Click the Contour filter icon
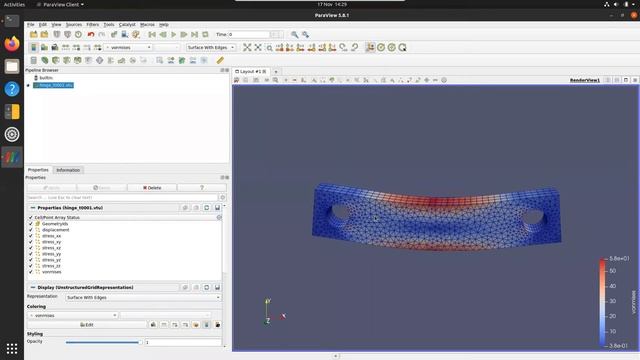The height and width of the screenshot is (360, 640). tap(44, 60)
